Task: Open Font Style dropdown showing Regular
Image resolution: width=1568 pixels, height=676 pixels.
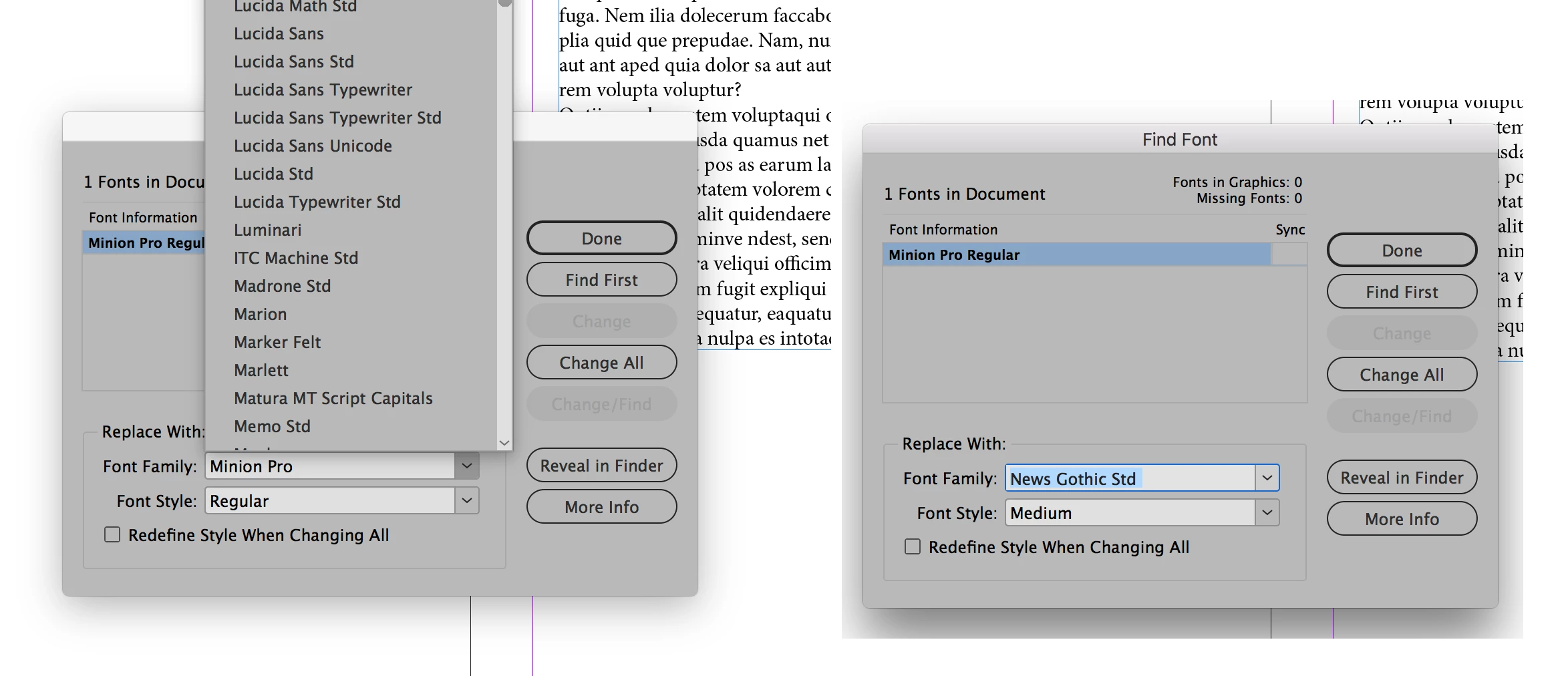Action: point(467,500)
